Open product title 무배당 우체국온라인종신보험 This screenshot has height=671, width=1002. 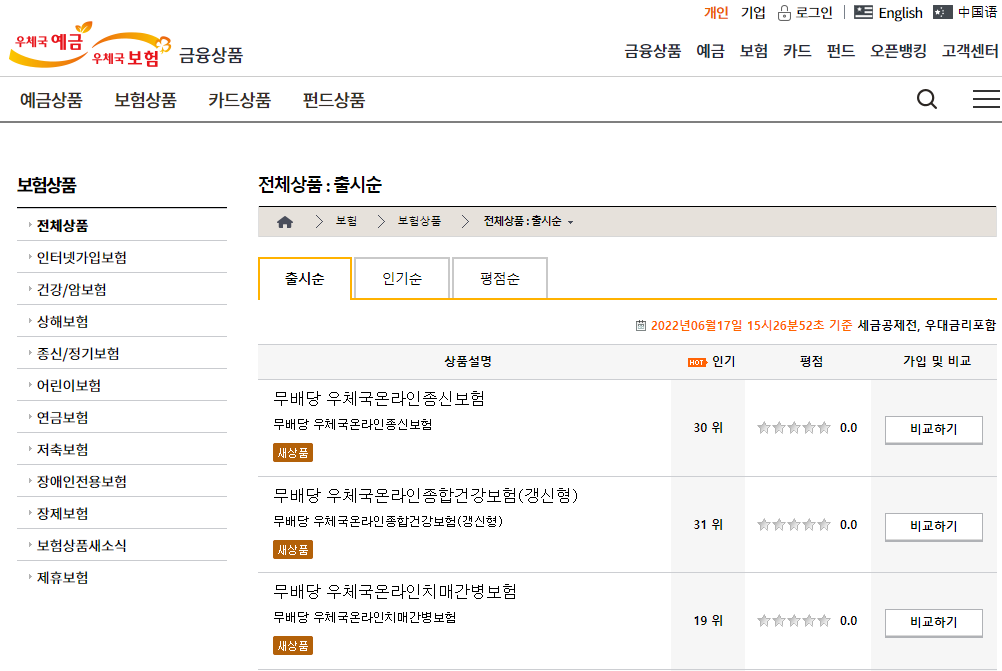pyautogui.click(x=379, y=399)
